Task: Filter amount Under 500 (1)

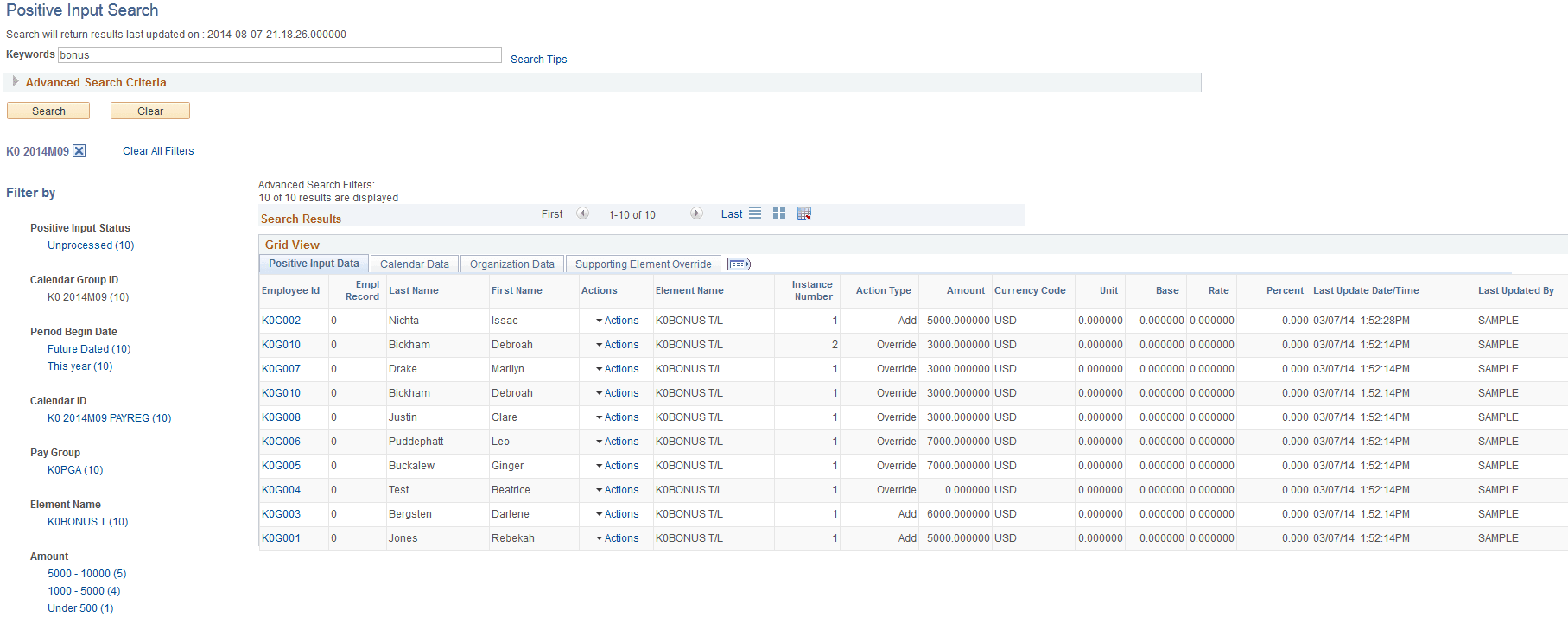Action: tap(80, 608)
